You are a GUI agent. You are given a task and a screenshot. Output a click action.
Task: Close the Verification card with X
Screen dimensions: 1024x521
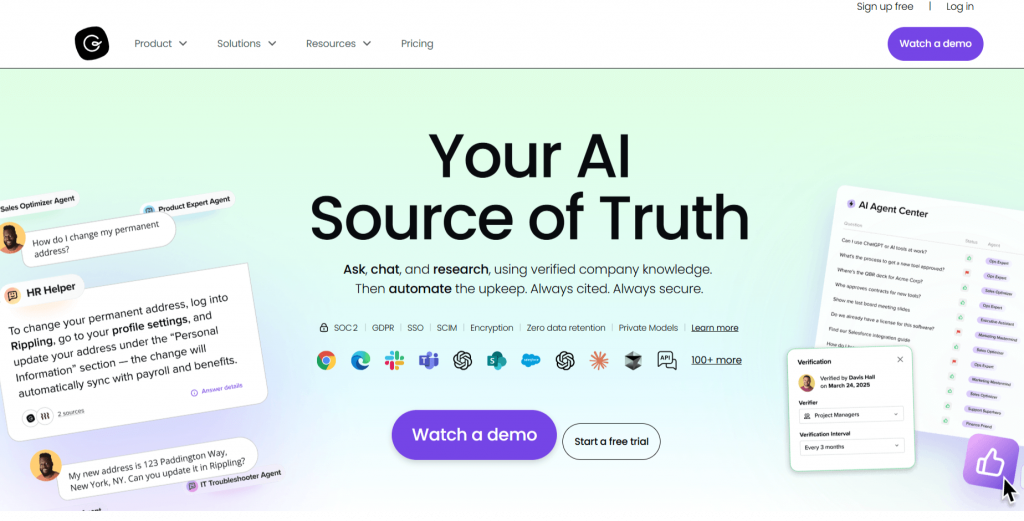pos(900,360)
